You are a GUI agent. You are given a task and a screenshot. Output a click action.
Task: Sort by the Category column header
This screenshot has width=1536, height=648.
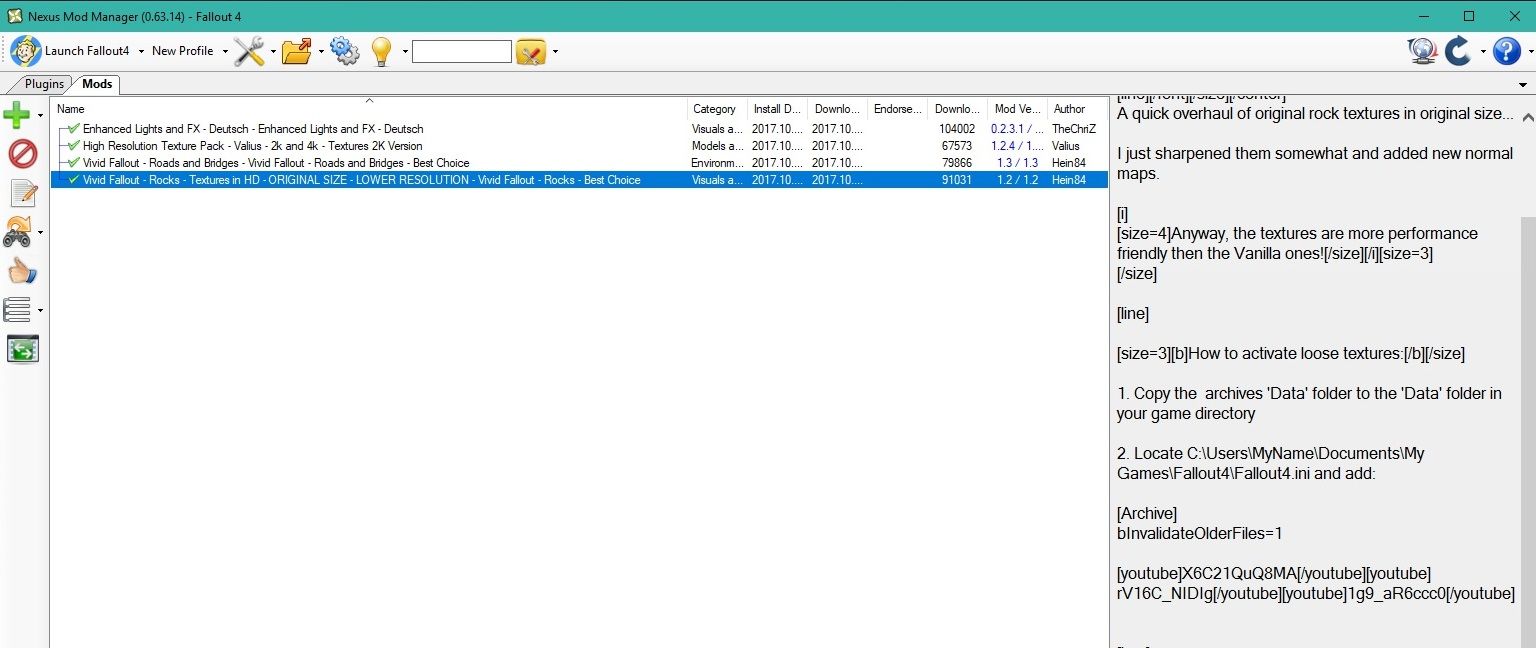(717, 109)
